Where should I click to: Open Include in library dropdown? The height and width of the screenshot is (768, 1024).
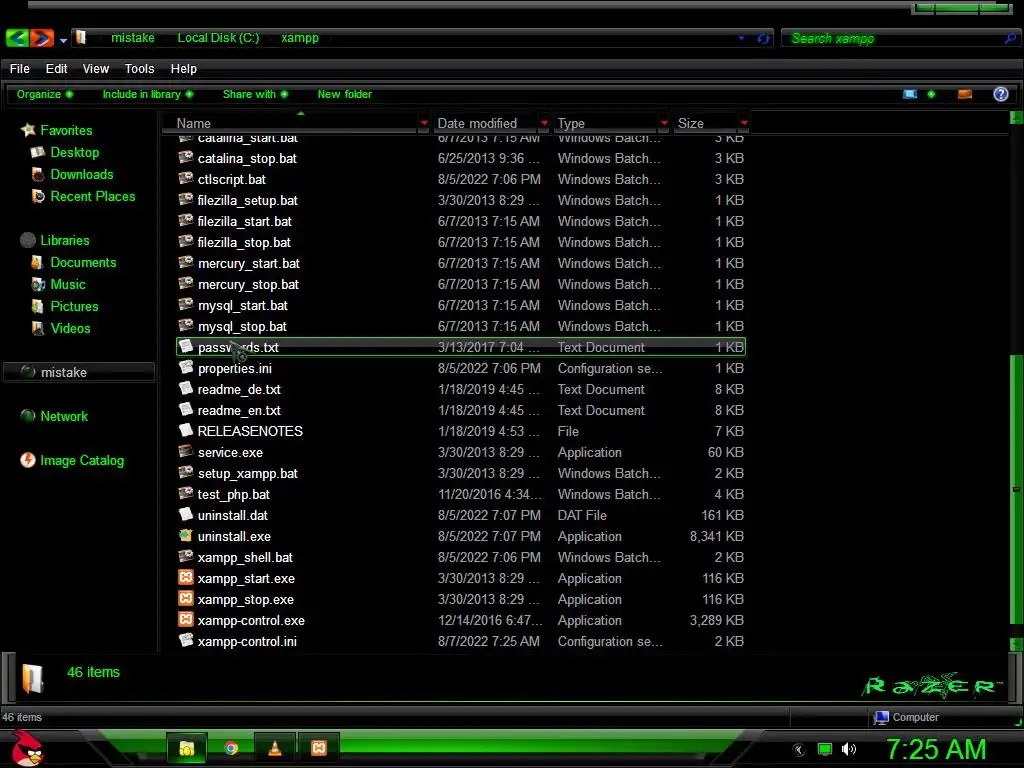pyautogui.click(x=148, y=94)
